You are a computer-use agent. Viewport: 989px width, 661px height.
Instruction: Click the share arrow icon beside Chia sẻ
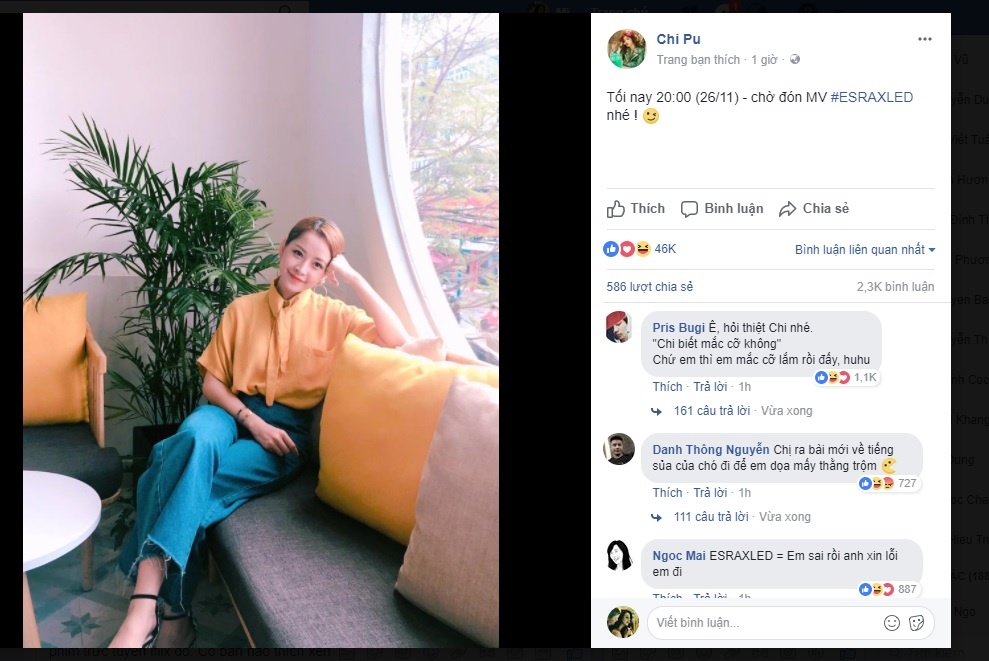coord(790,208)
